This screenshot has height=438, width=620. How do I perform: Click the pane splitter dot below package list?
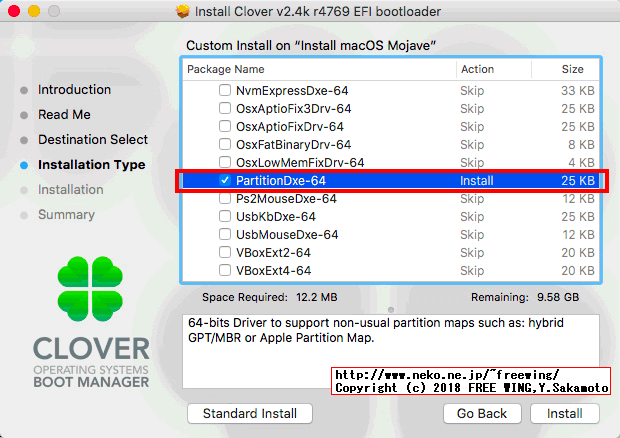coord(391,310)
